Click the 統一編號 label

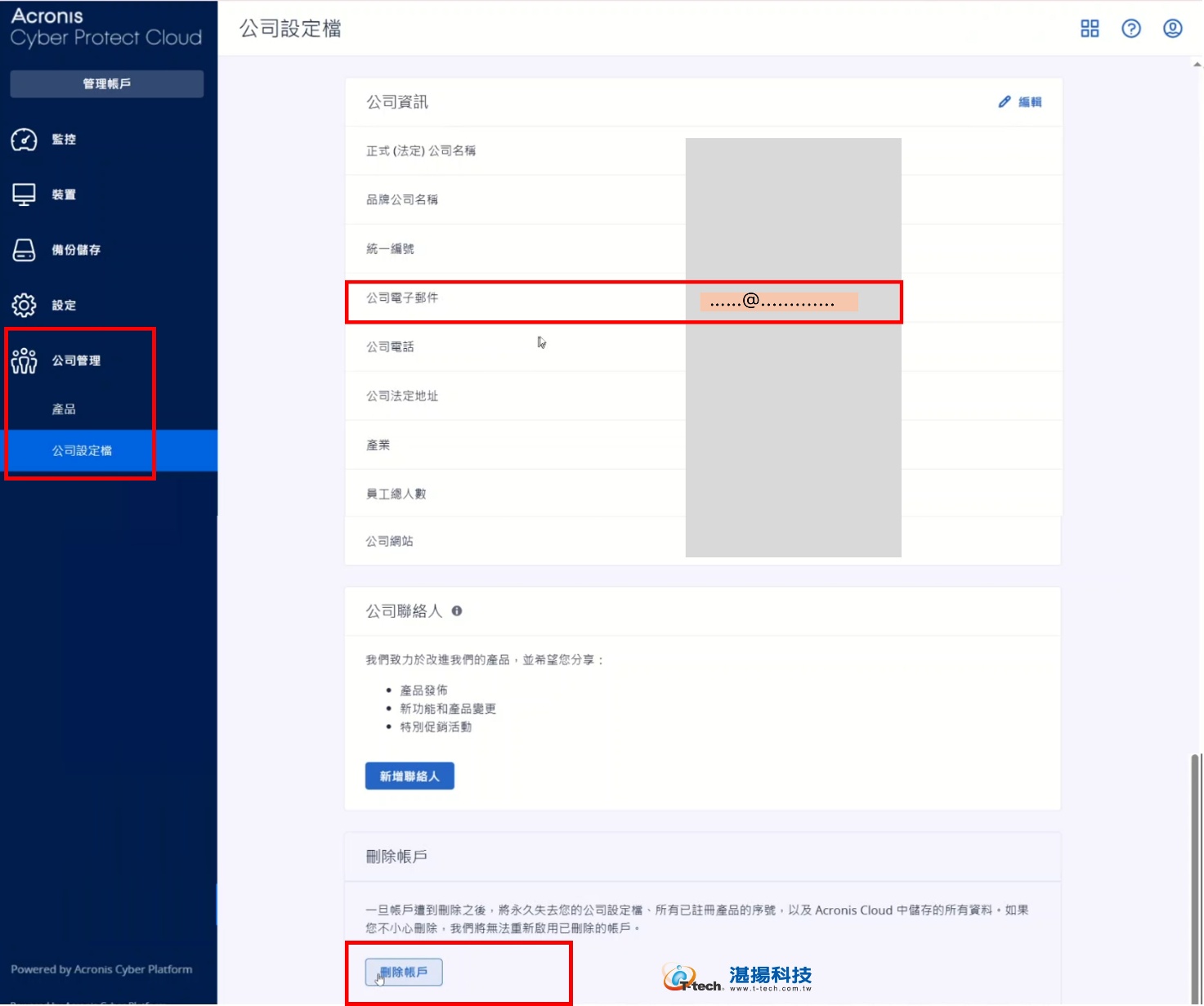click(390, 249)
